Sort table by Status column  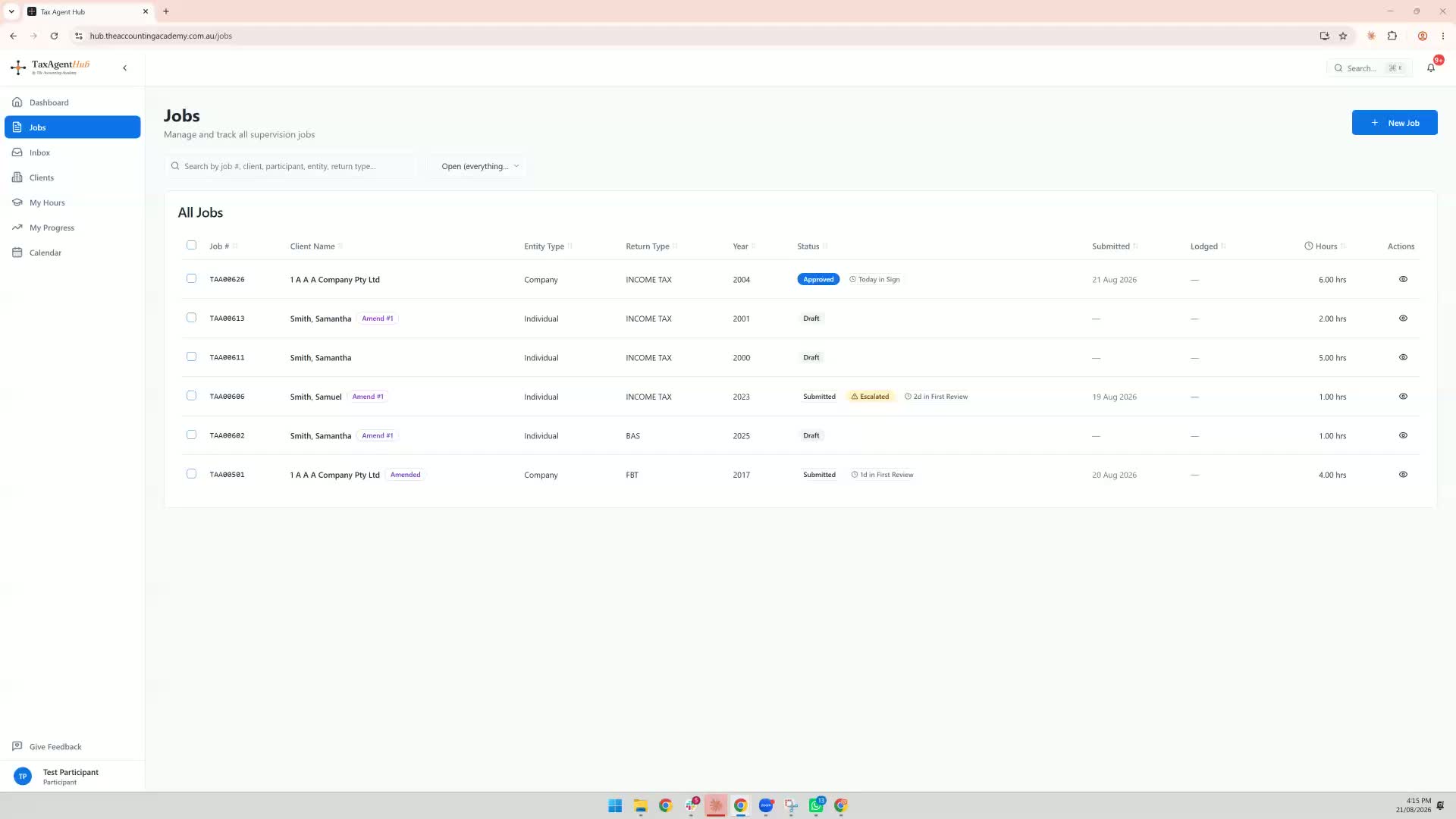click(812, 246)
